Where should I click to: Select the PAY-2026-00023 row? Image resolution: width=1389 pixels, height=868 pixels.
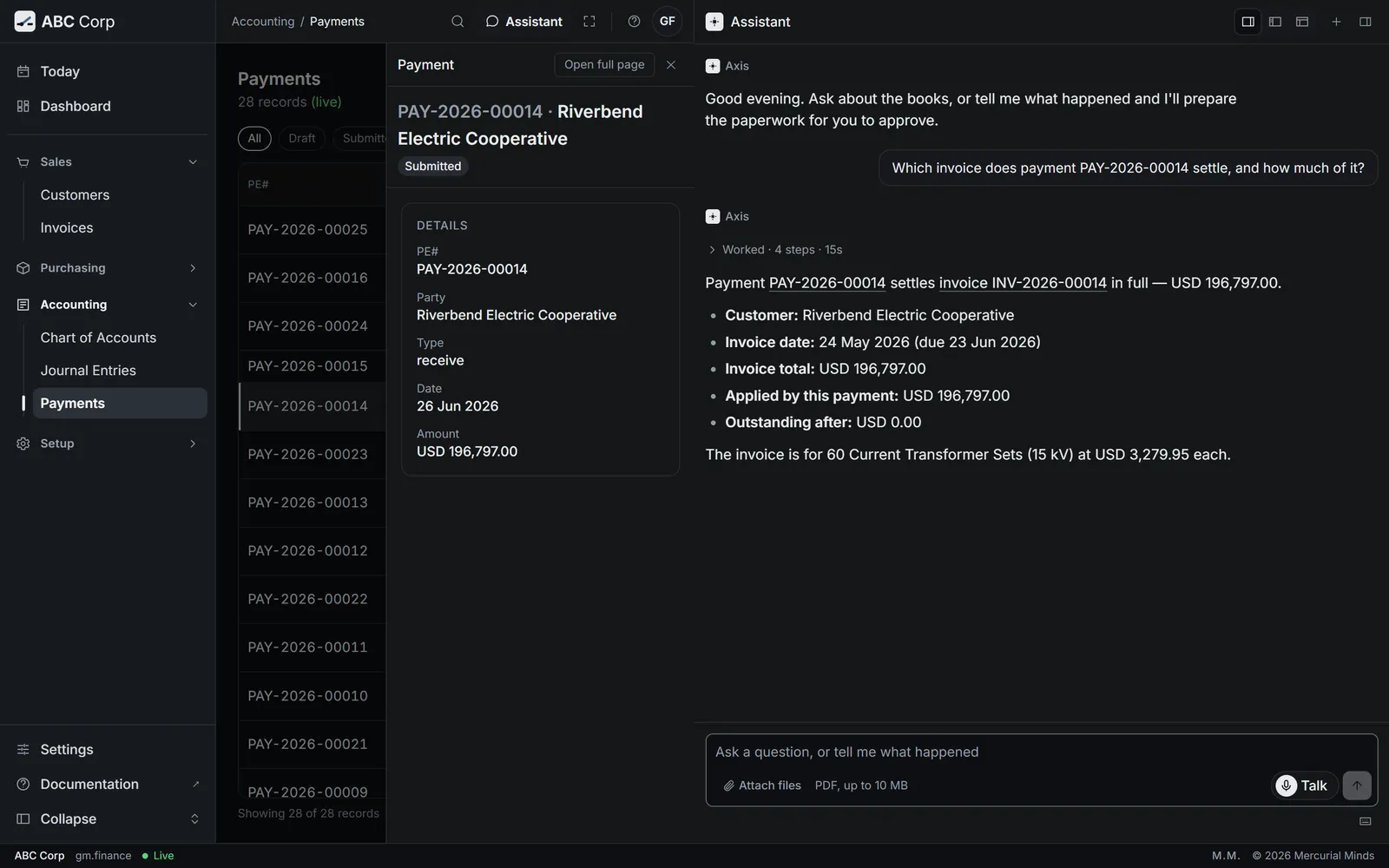[x=312, y=455]
